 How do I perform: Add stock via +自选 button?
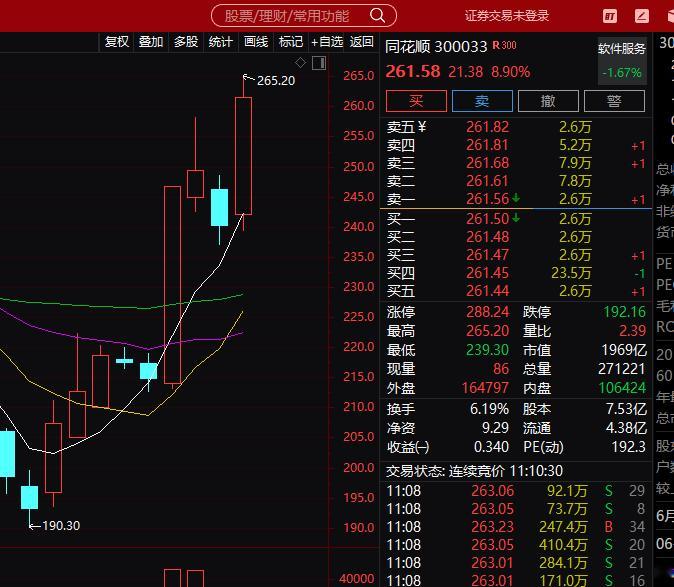tap(327, 42)
